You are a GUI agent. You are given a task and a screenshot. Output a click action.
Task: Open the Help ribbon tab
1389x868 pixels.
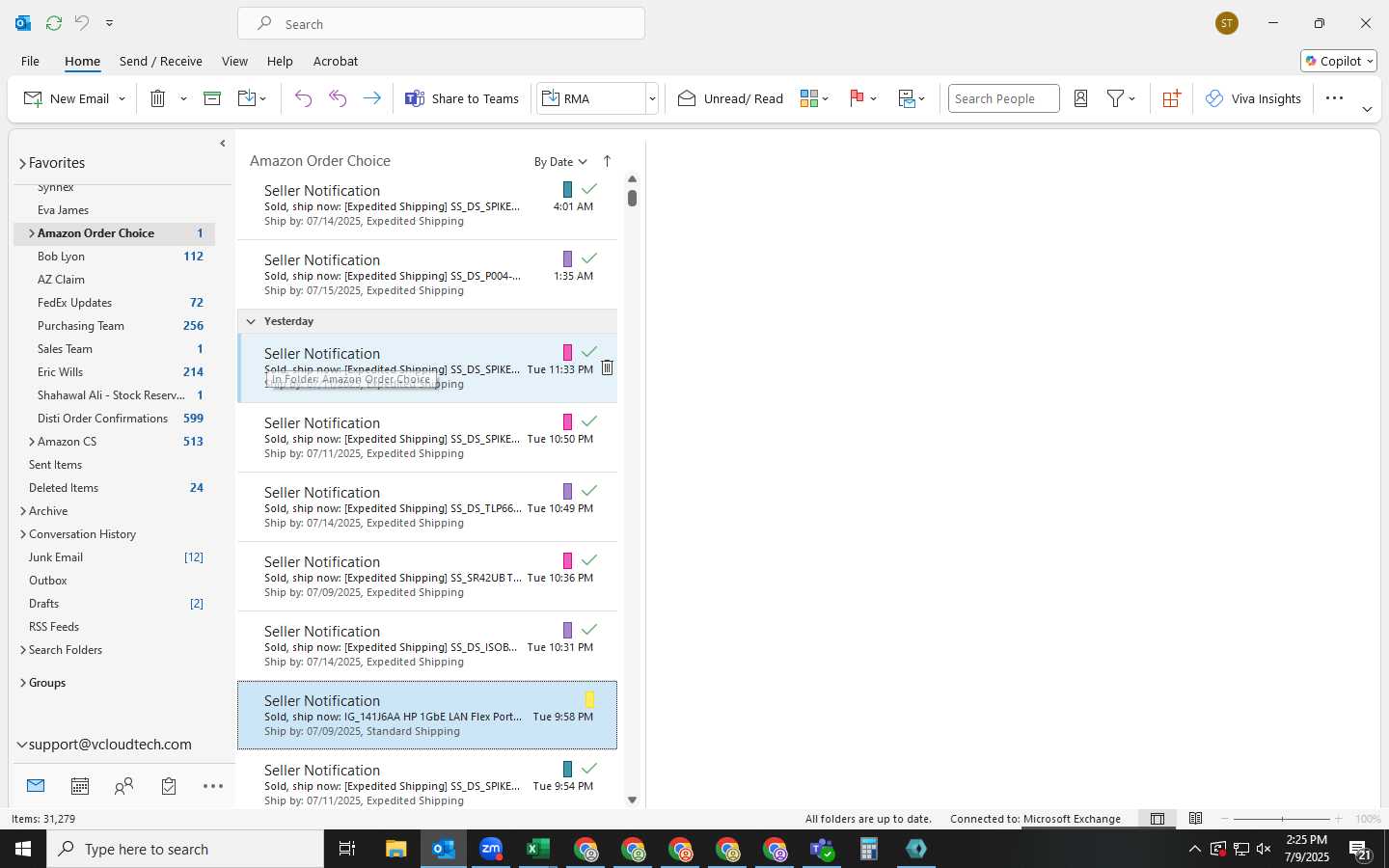pos(280,61)
